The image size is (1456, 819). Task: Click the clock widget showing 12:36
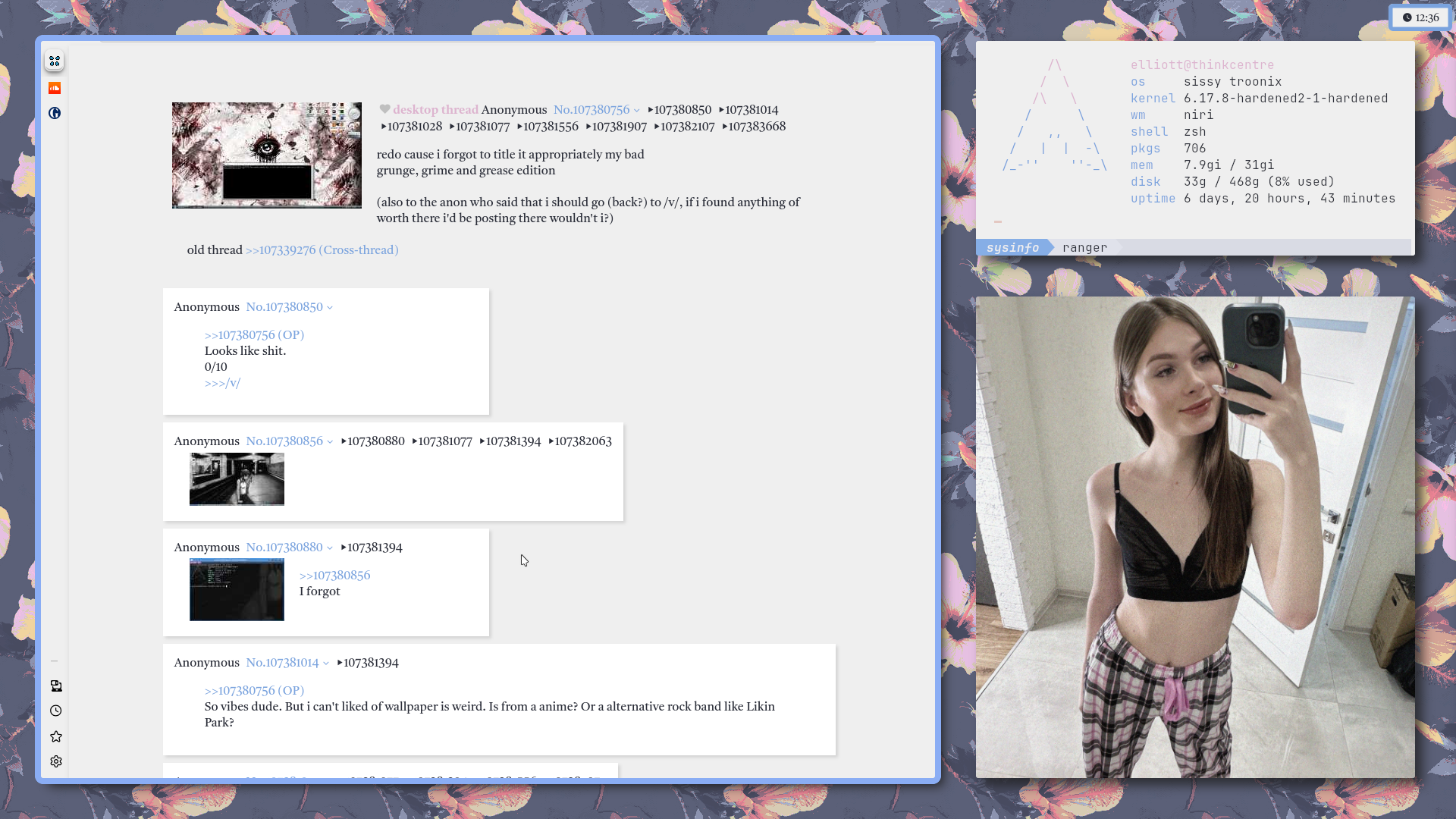point(1420,17)
